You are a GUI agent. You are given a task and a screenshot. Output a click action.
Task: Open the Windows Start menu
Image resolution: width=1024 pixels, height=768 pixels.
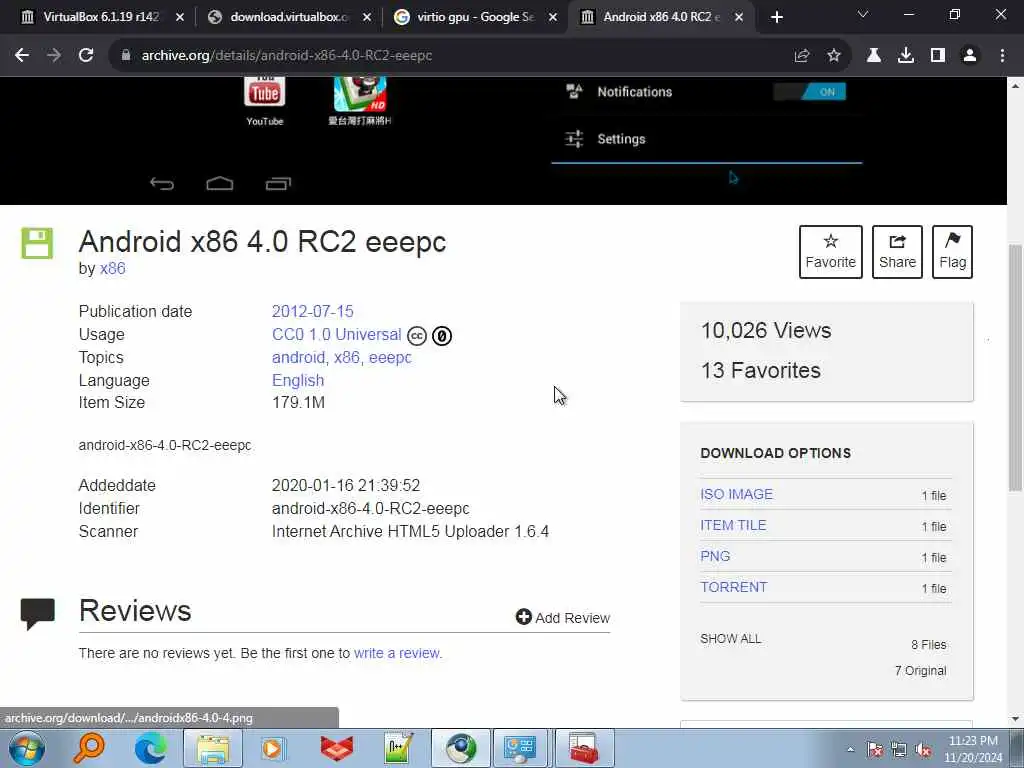(x=27, y=748)
